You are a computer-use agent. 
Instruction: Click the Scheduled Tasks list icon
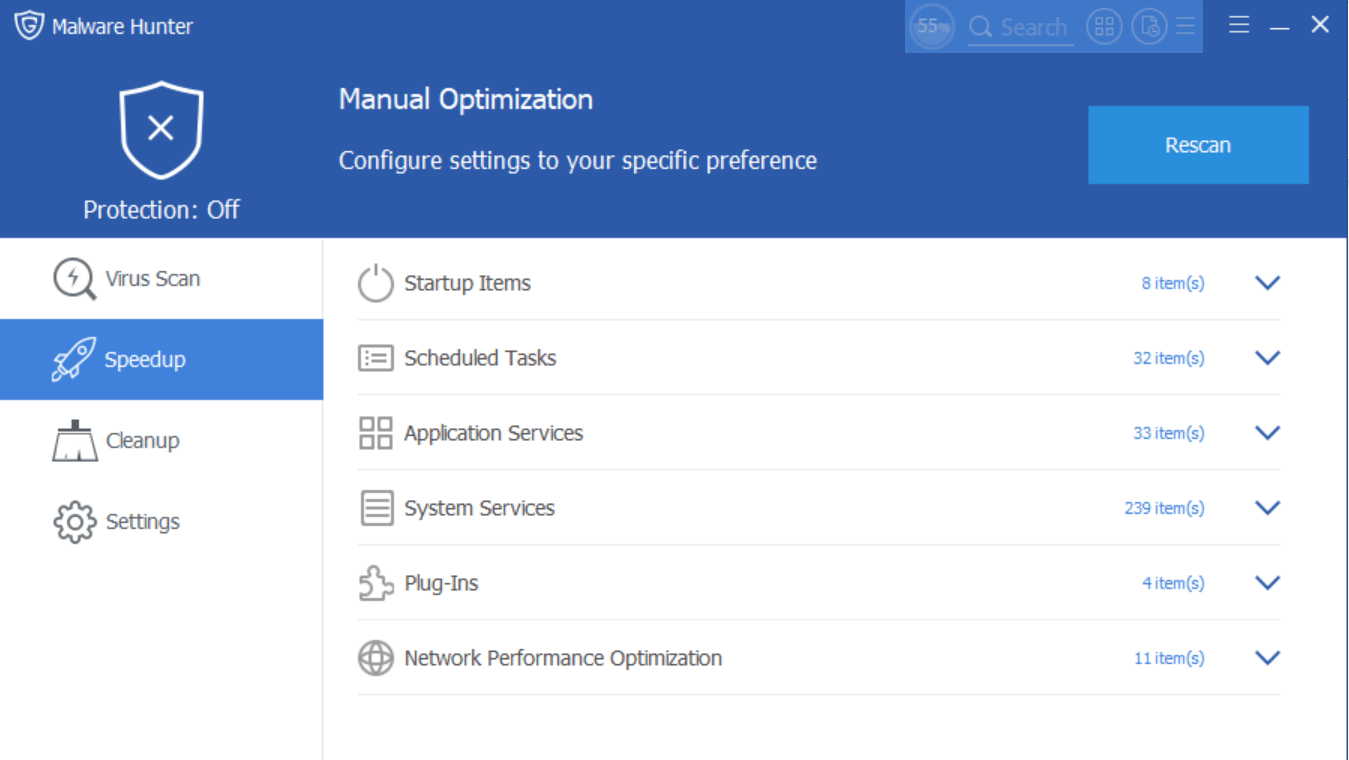[x=375, y=358]
